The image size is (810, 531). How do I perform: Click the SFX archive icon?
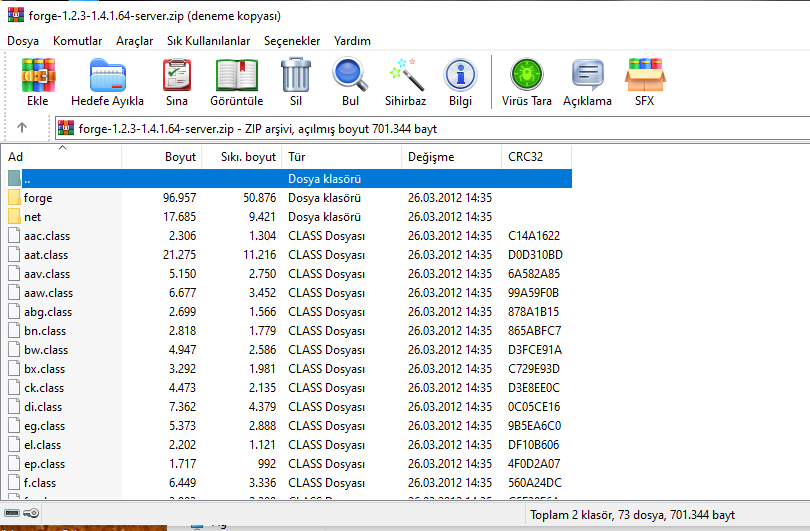(x=645, y=75)
